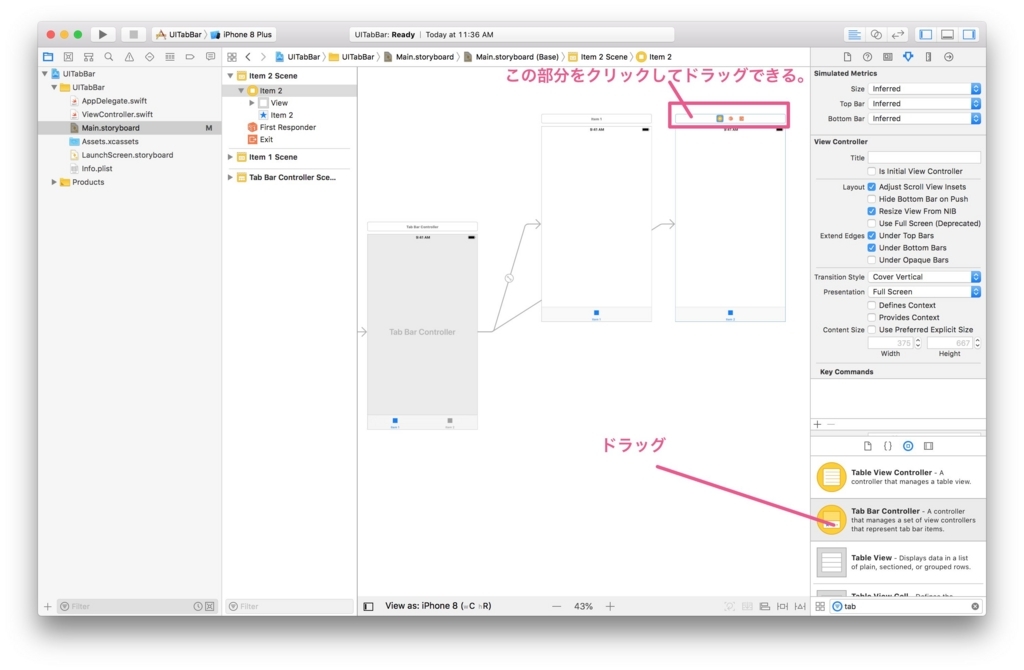The width and height of the screenshot is (1024, 670).
Task: Toggle the Navigator panel visibility
Action: (925, 34)
